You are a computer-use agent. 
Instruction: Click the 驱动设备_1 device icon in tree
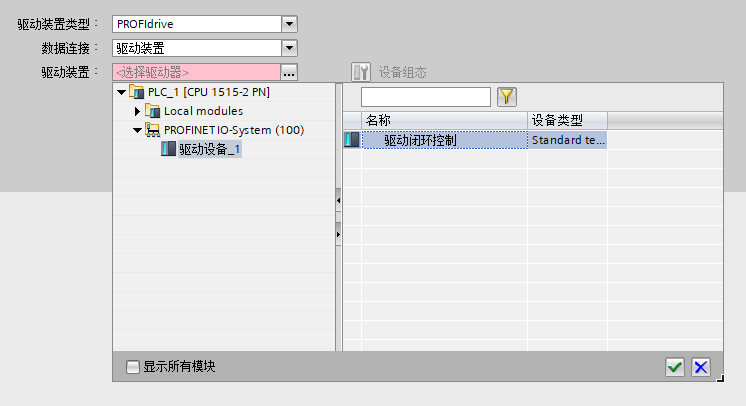[168, 149]
